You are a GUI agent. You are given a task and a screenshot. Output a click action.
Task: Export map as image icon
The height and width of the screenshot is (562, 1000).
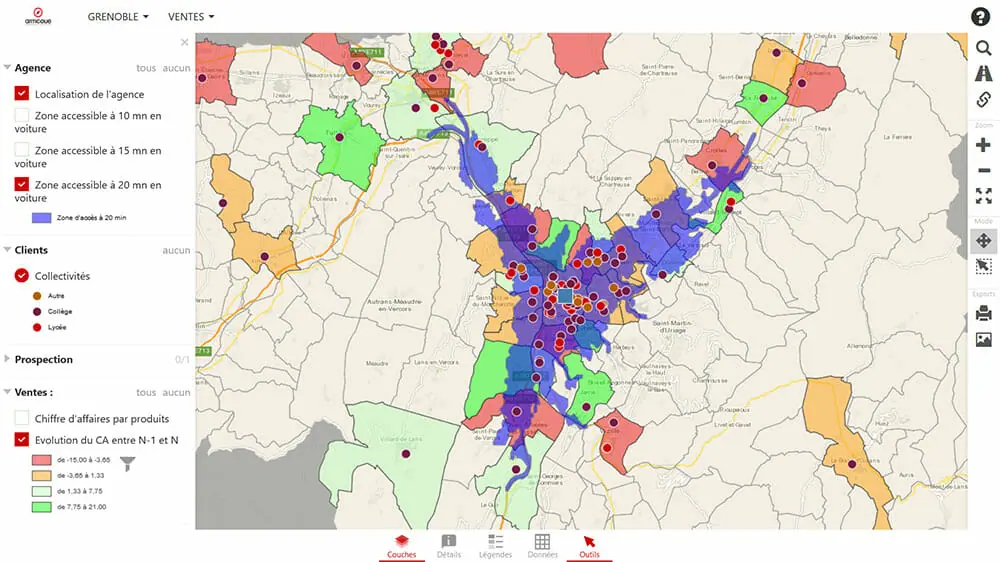point(983,340)
